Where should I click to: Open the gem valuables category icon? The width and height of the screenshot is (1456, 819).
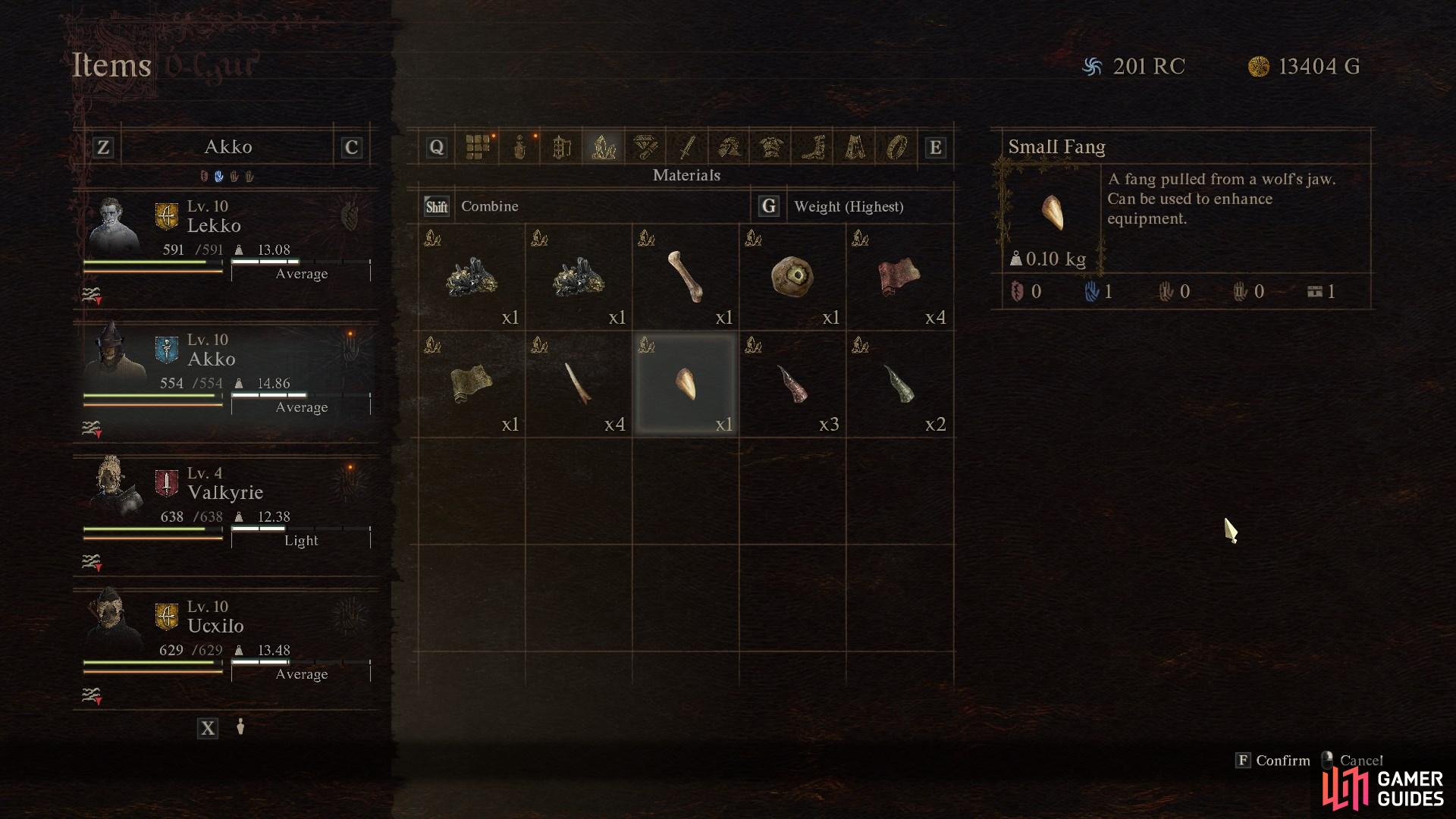point(645,147)
